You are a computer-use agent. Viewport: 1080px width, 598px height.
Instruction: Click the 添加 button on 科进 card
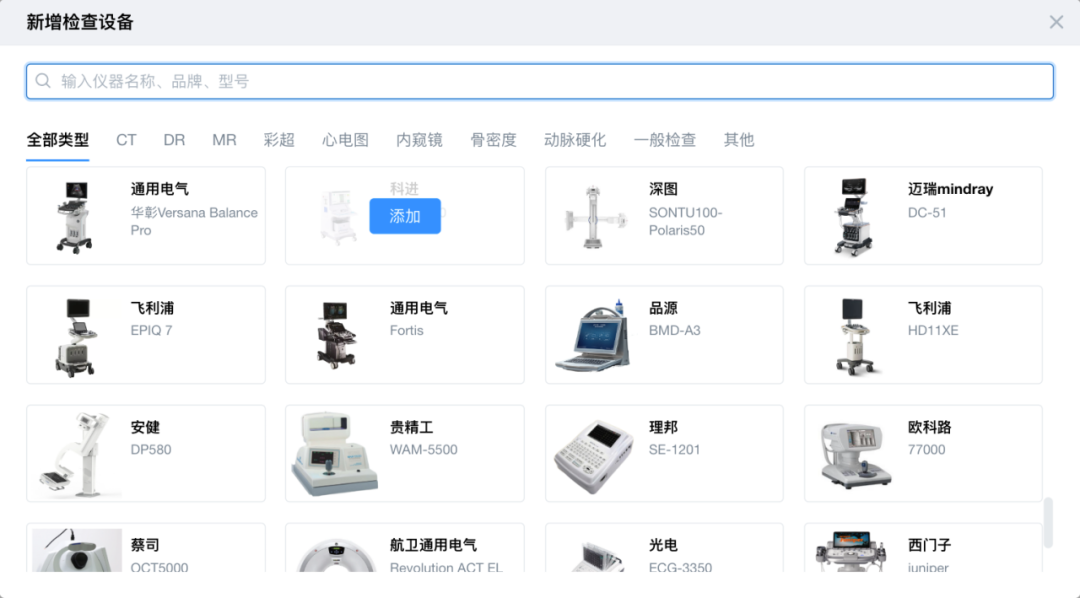click(405, 216)
